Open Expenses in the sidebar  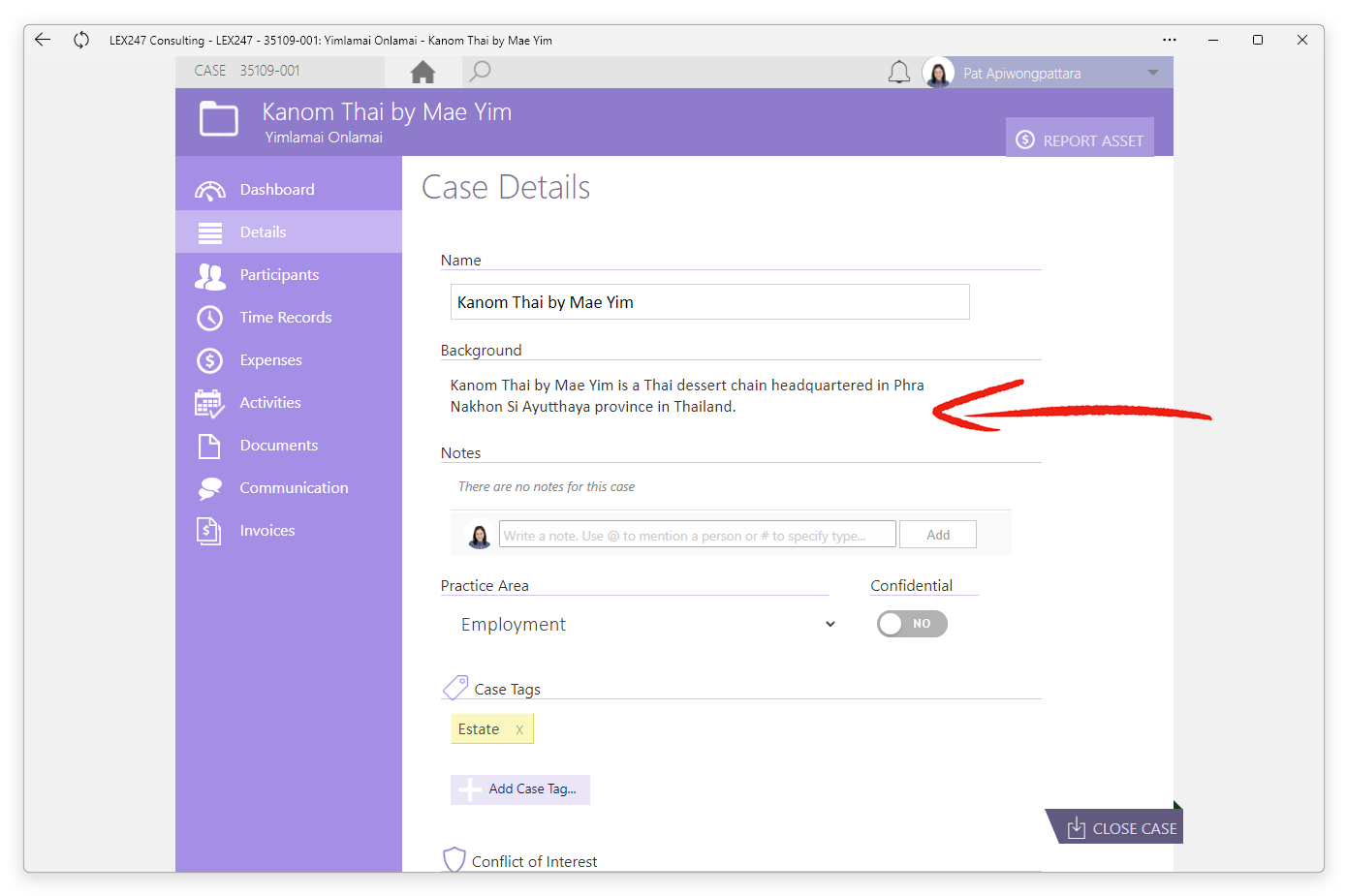[289, 359]
